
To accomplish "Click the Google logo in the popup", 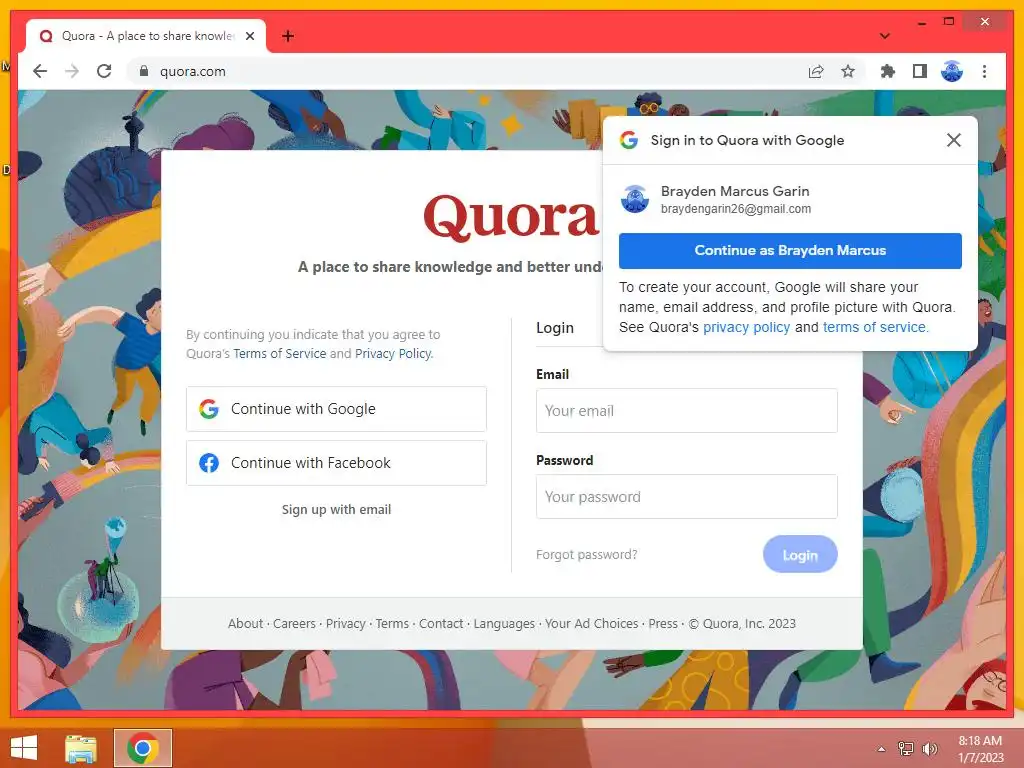I will click(629, 140).
